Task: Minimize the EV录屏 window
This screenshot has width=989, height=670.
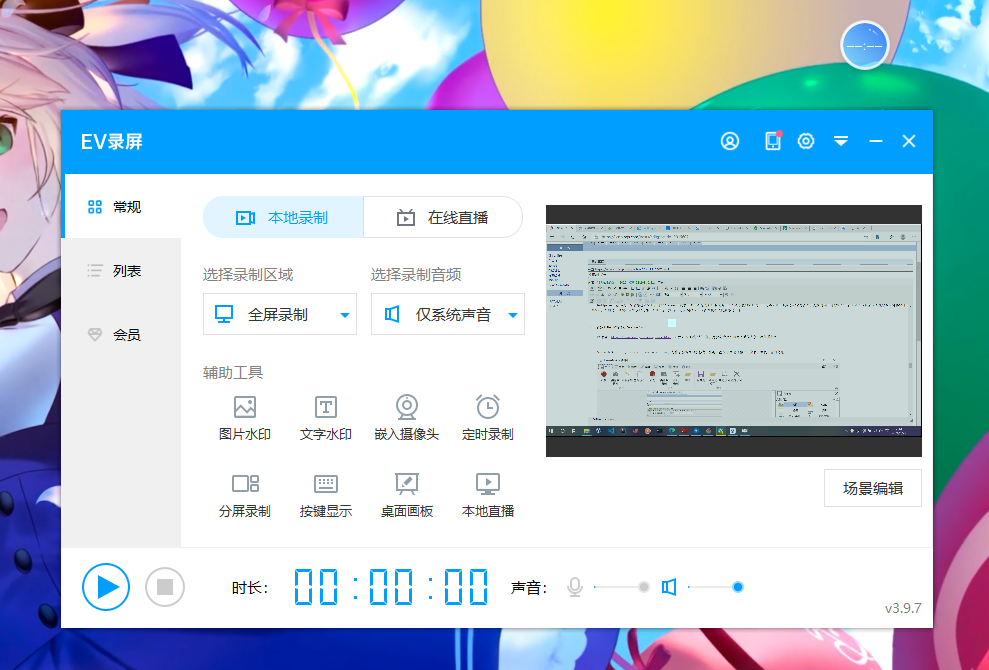Action: pyautogui.click(x=875, y=141)
